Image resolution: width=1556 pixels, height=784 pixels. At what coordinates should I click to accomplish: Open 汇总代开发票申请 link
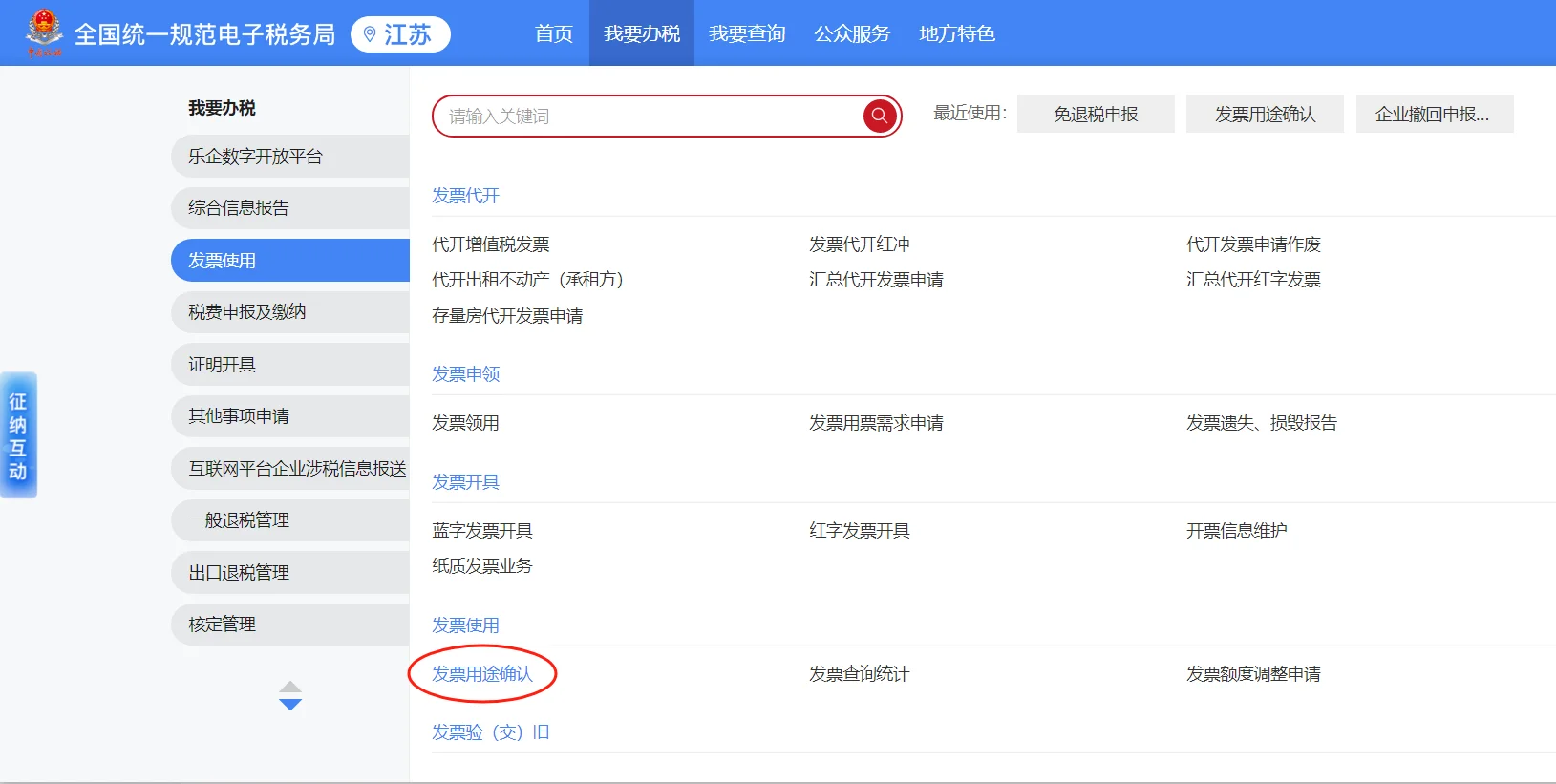point(876,280)
